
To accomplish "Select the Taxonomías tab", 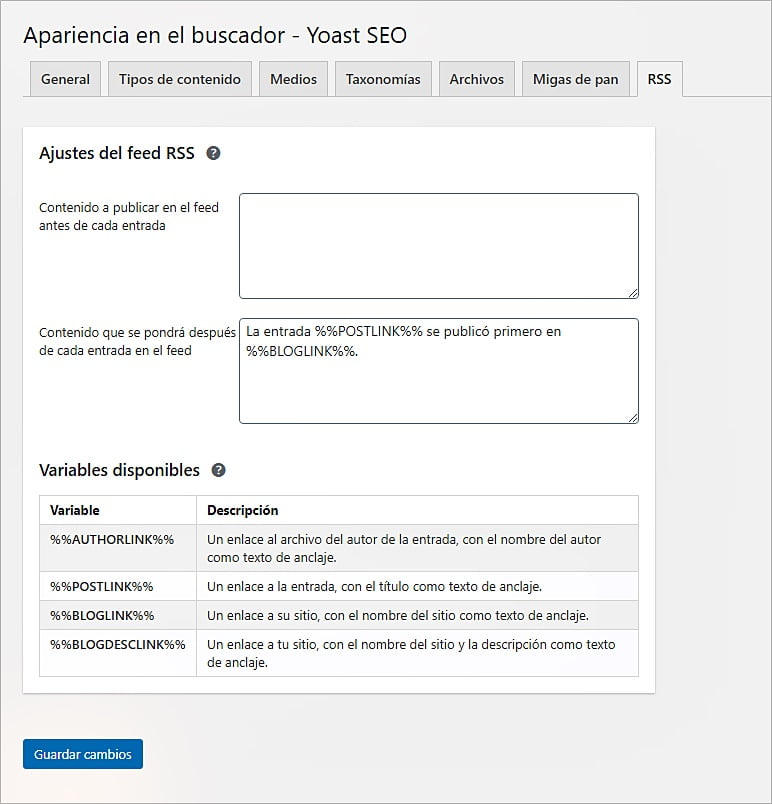I will point(383,80).
